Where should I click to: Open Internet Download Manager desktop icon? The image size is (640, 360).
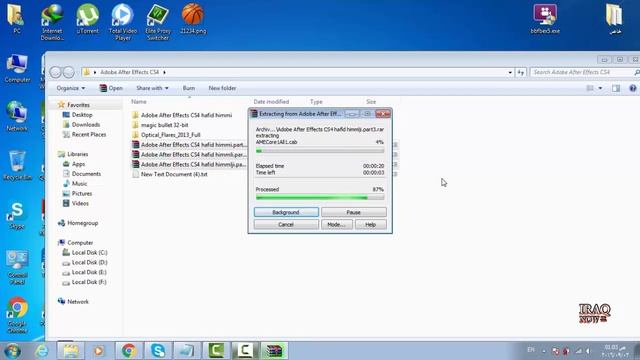(52, 22)
